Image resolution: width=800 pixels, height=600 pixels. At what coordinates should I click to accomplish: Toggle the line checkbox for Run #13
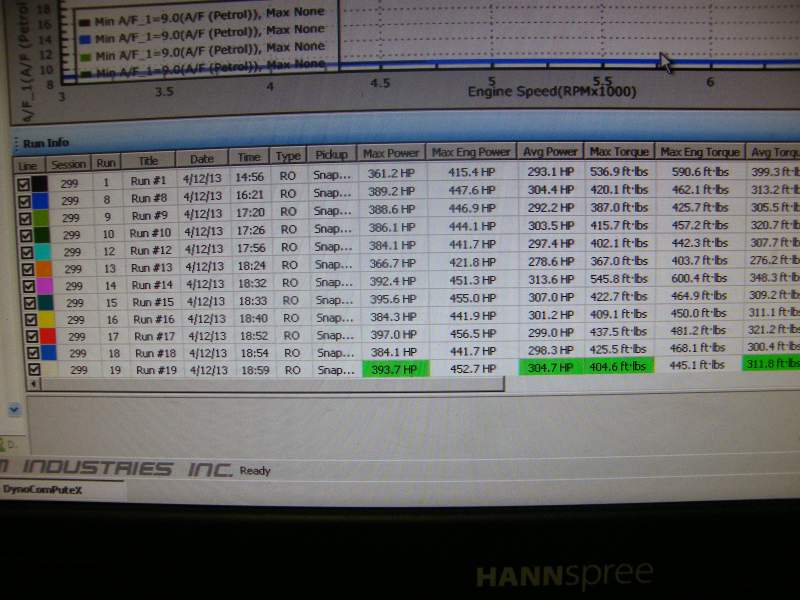point(24,268)
